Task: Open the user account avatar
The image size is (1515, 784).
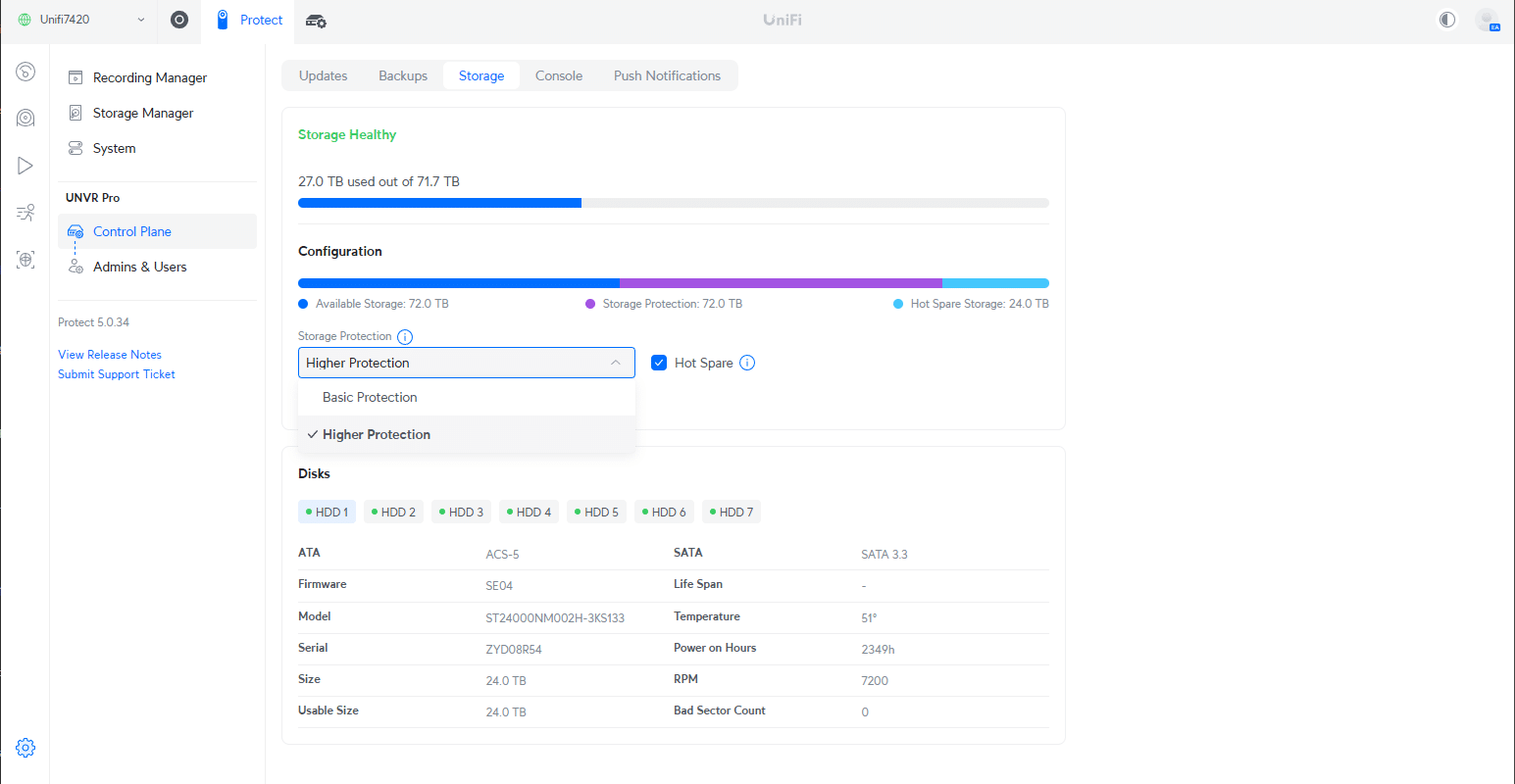Action: (1487, 20)
